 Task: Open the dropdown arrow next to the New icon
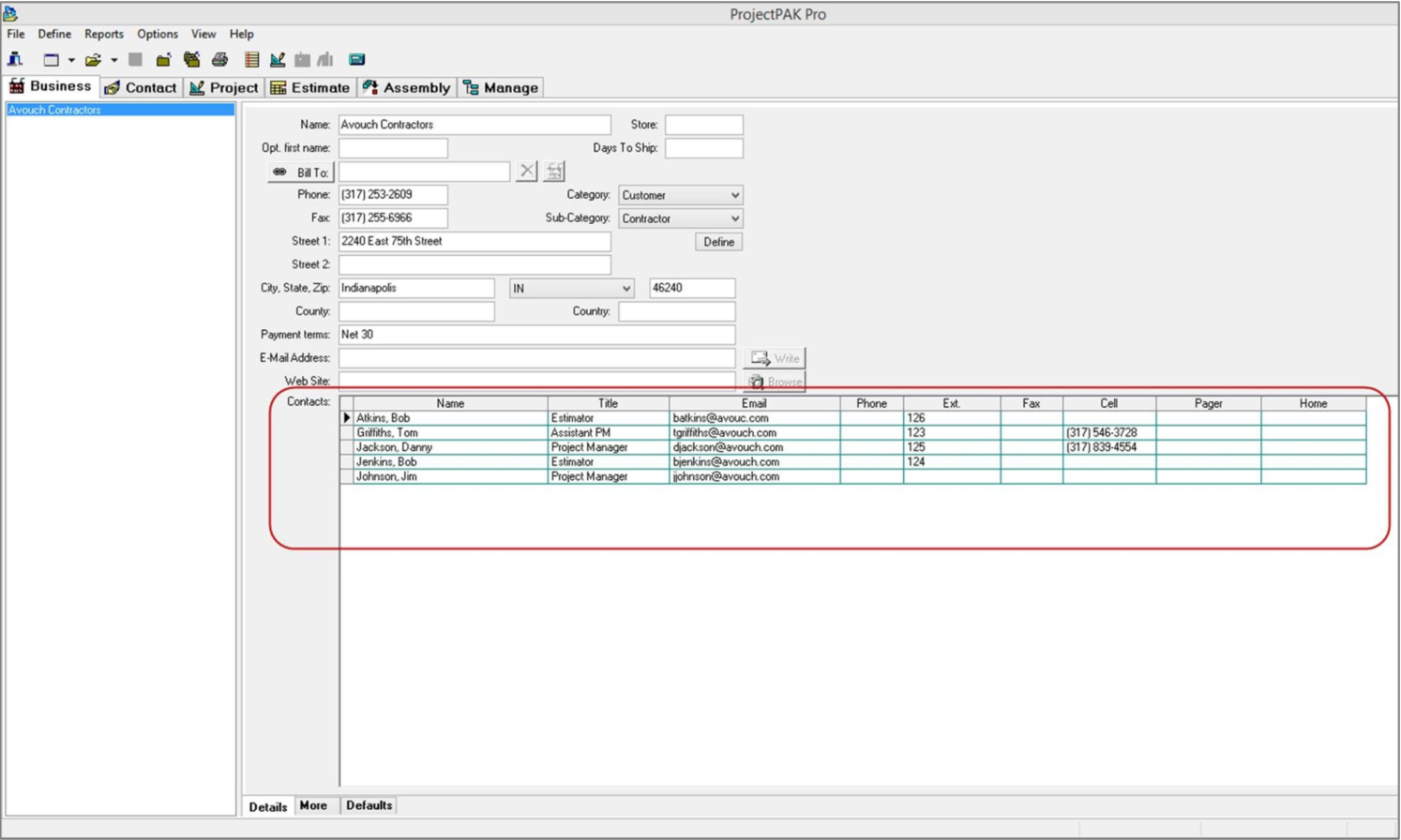[71, 58]
